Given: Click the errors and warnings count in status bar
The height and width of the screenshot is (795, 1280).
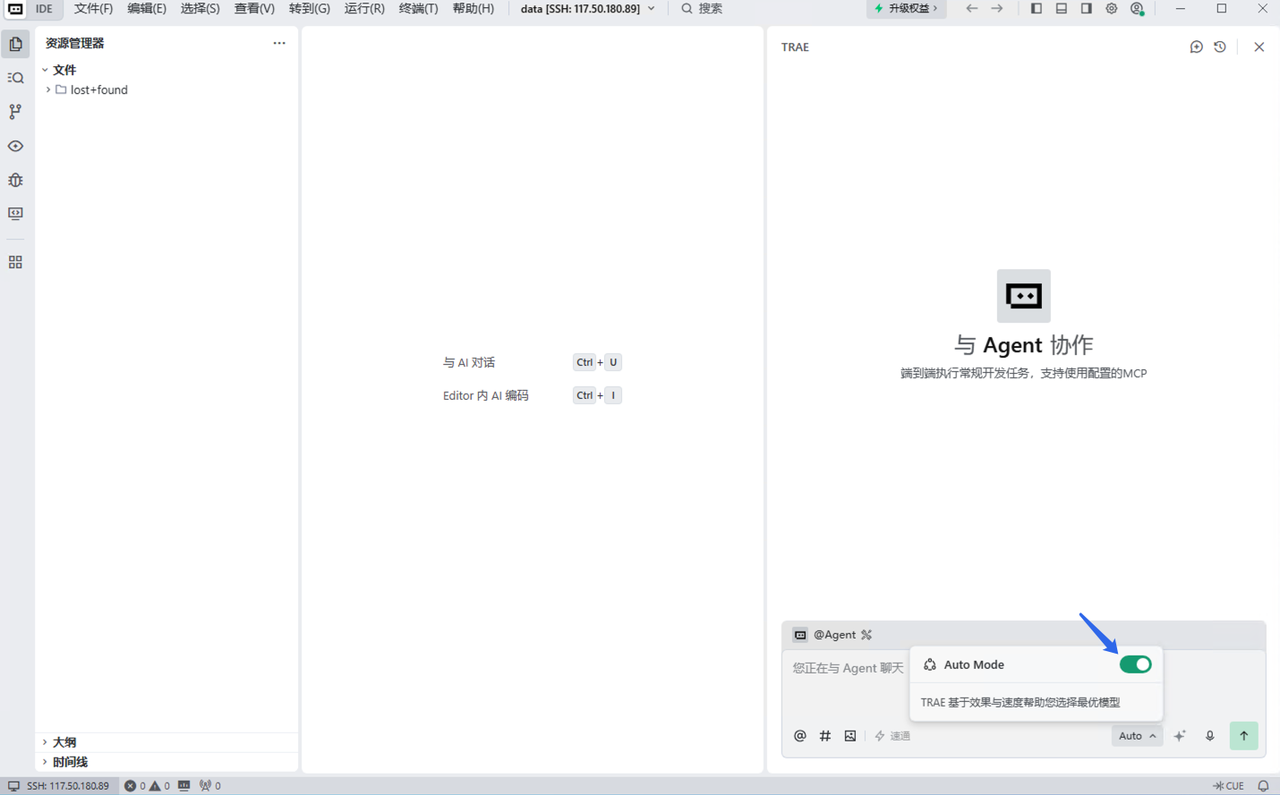Looking at the screenshot, I should pos(147,786).
